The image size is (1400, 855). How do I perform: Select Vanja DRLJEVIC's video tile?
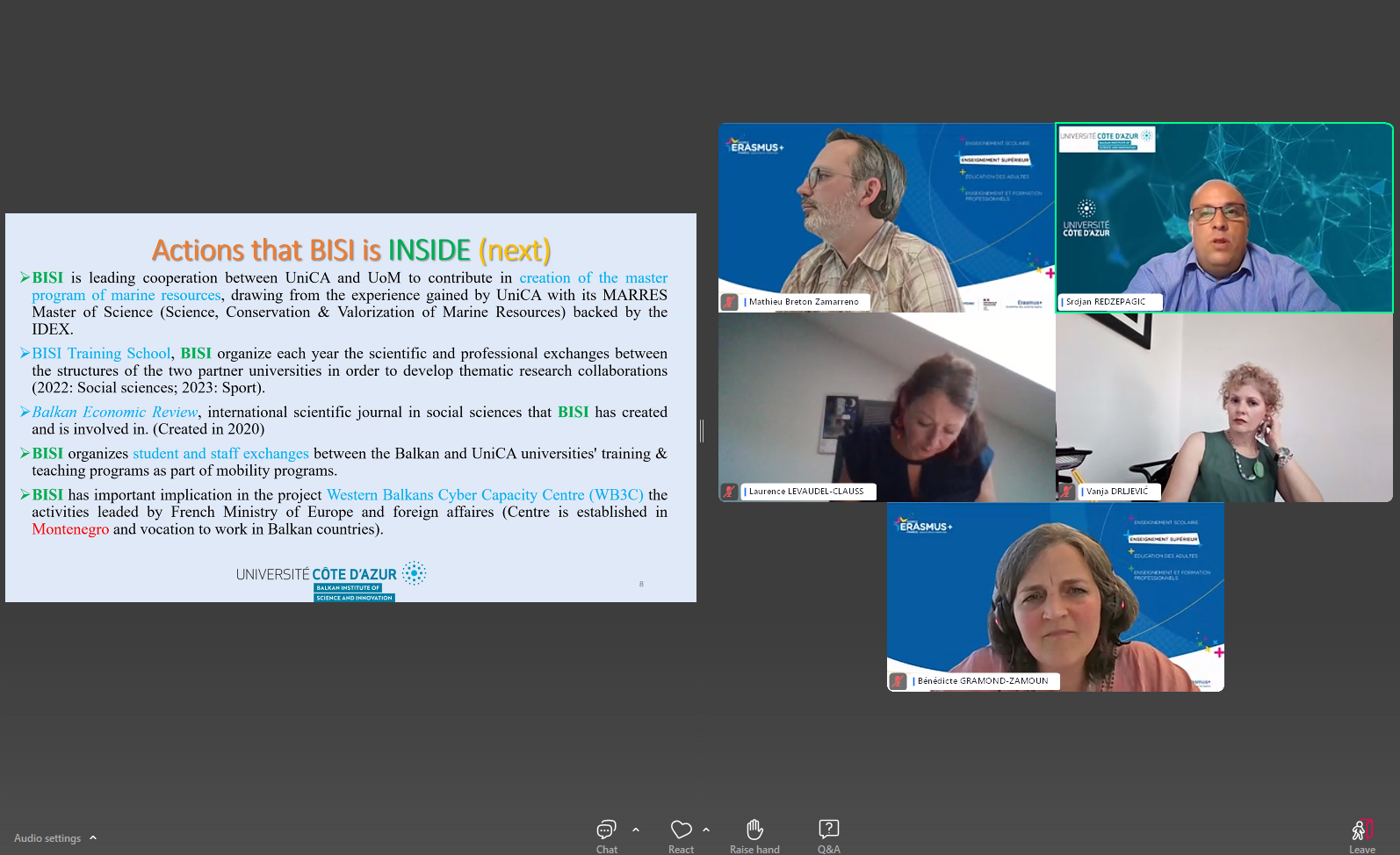tap(1224, 407)
